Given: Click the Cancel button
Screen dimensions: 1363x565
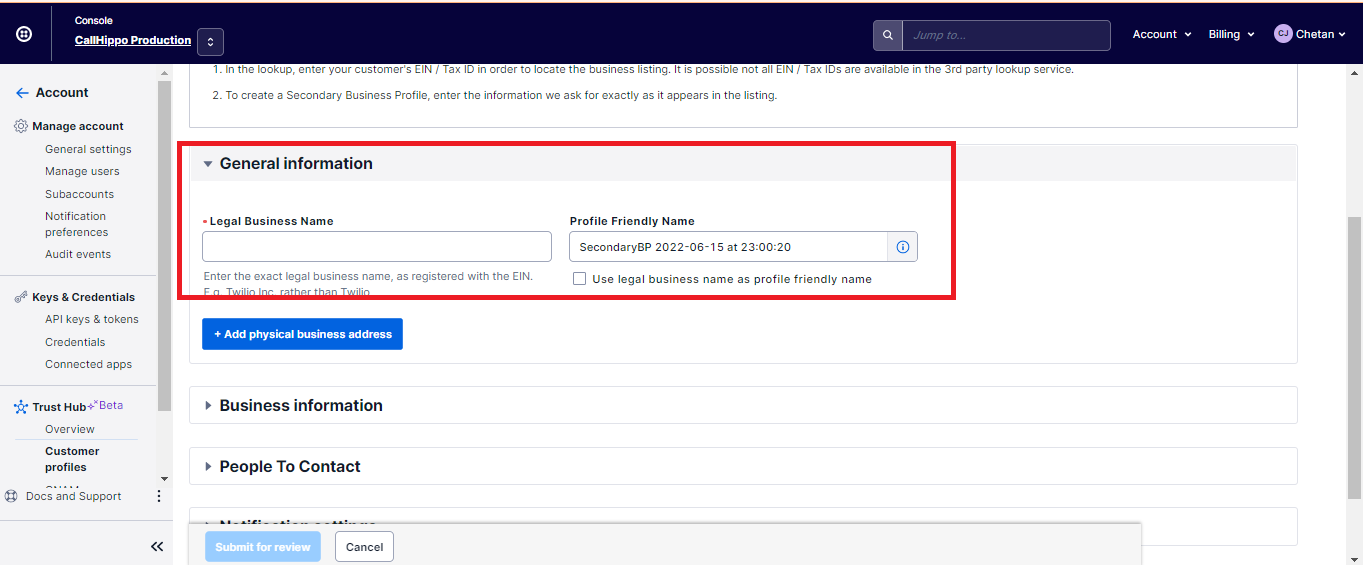Looking at the screenshot, I should tap(365, 547).
